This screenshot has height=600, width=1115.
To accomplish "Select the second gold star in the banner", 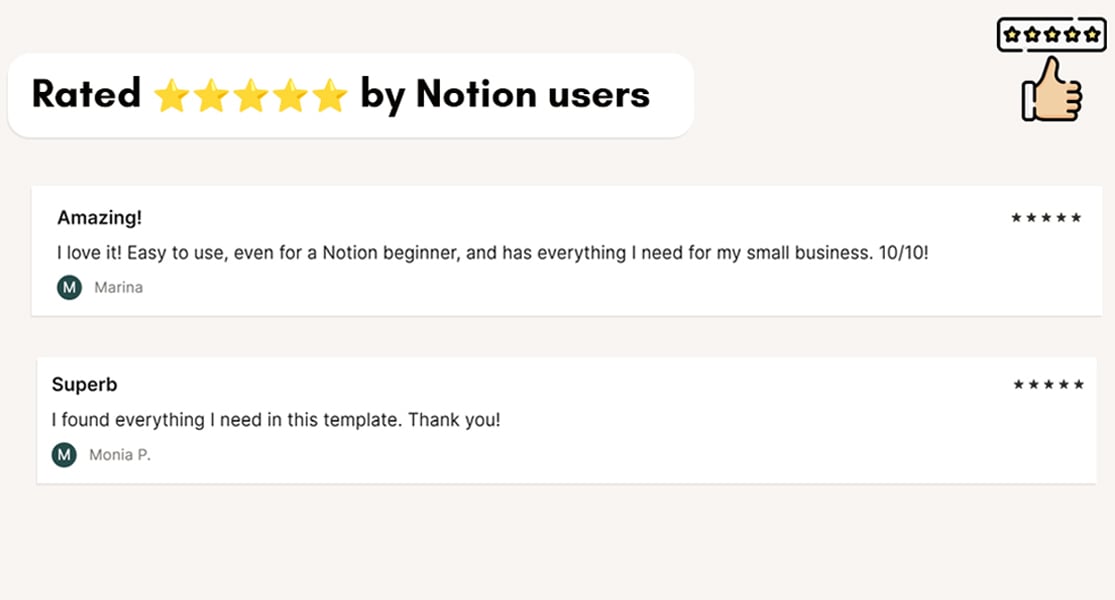I will (x=211, y=97).
